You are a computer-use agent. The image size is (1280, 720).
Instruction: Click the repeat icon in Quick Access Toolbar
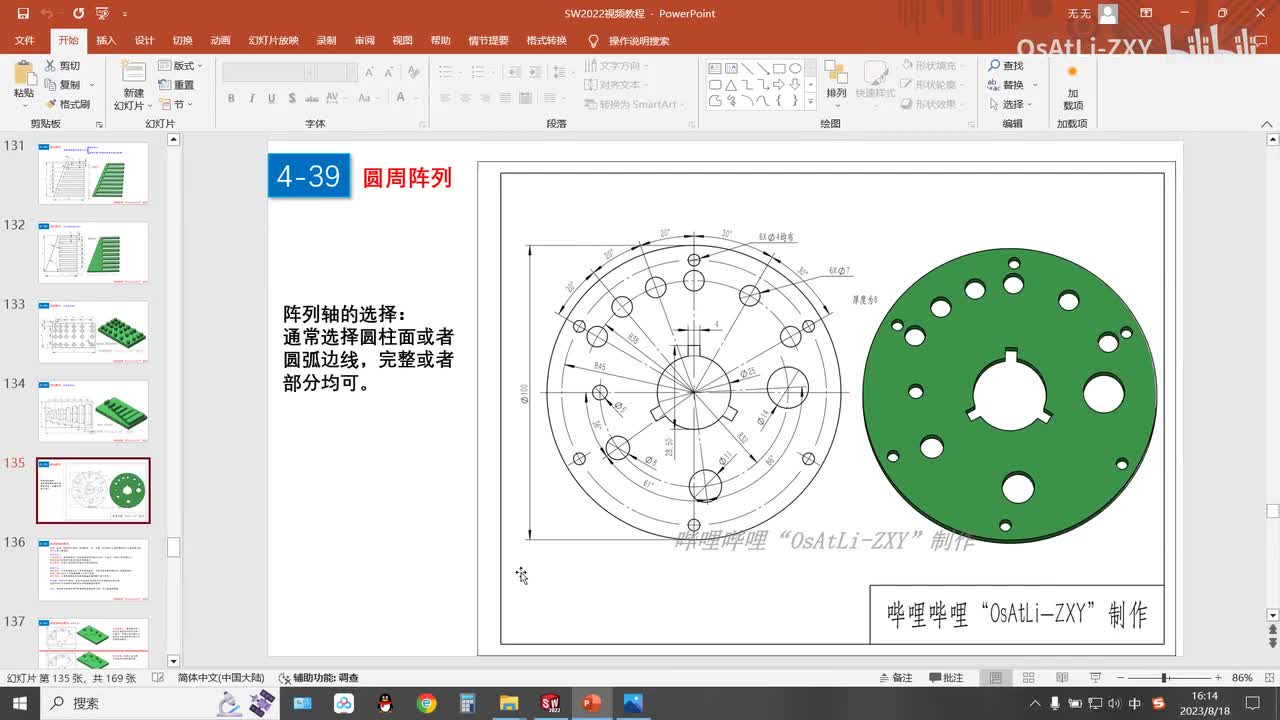click(79, 14)
